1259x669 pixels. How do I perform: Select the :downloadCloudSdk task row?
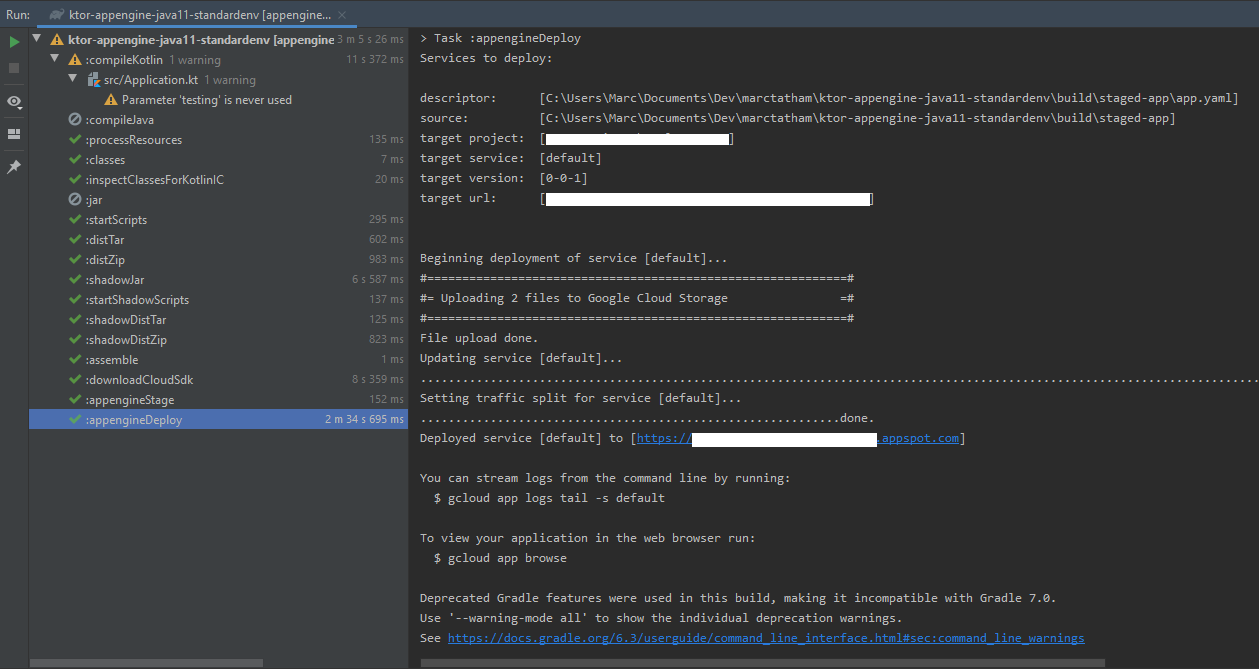click(x=218, y=380)
